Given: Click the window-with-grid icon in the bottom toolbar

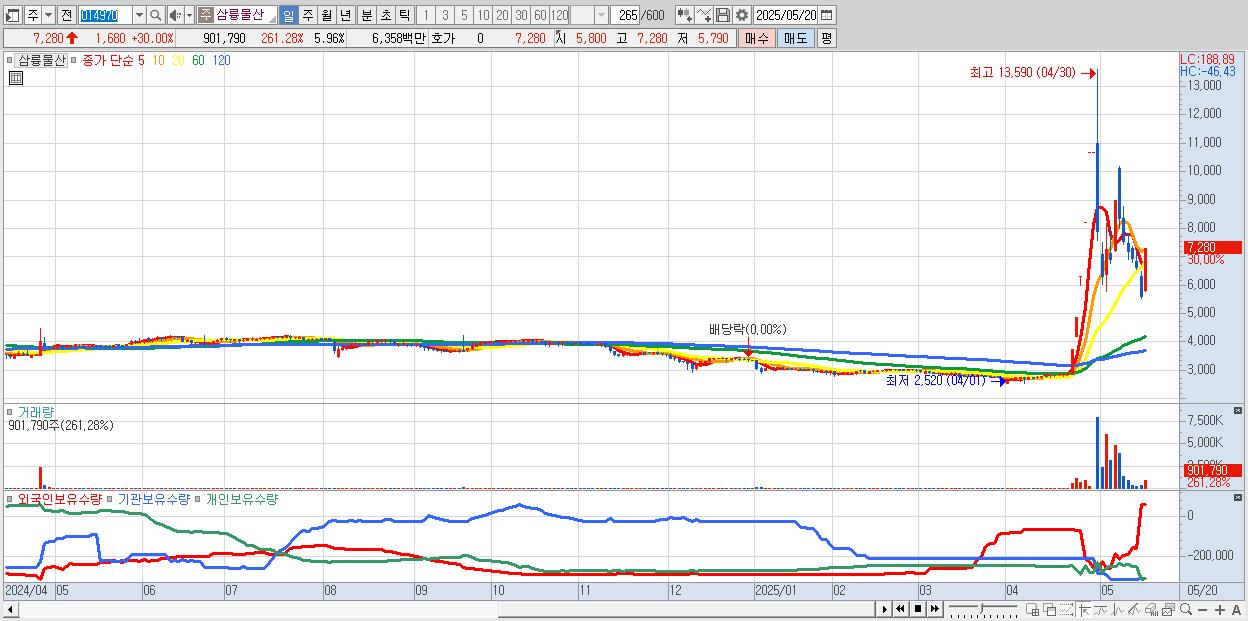Looking at the screenshot, I should (x=1032, y=609).
